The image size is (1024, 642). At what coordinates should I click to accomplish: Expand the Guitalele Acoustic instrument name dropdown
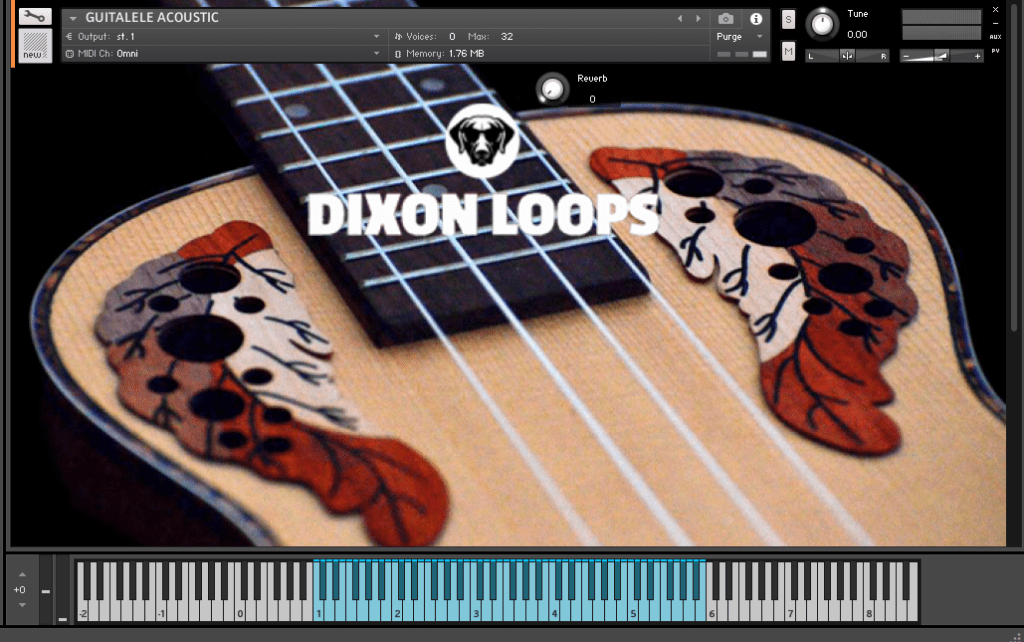(73, 18)
